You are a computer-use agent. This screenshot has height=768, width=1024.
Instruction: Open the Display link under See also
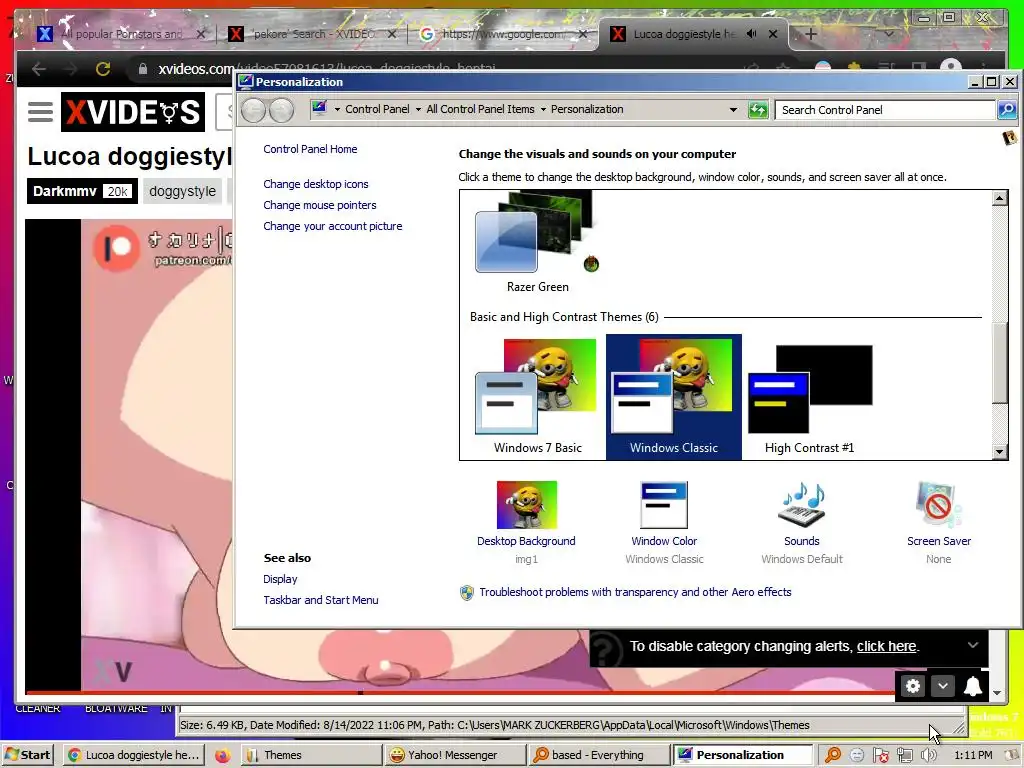(280, 579)
